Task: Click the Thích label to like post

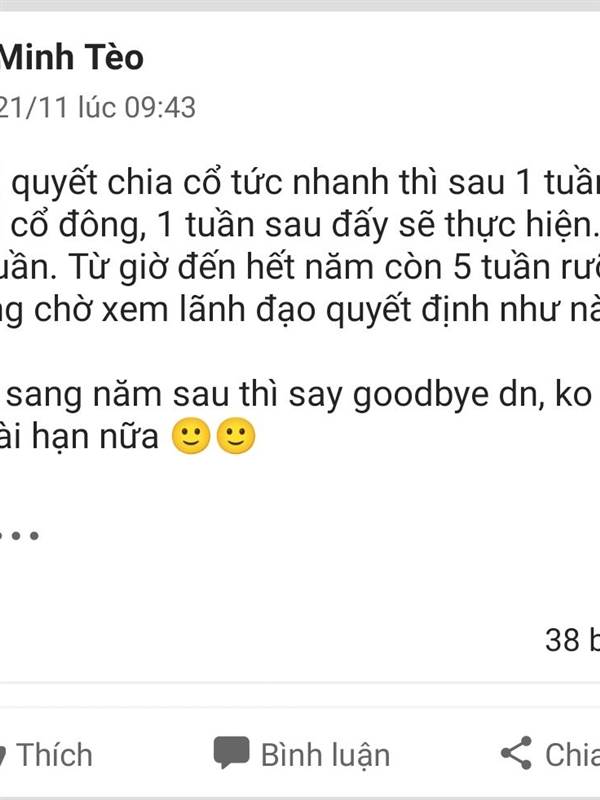Action: tap(55, 755)
